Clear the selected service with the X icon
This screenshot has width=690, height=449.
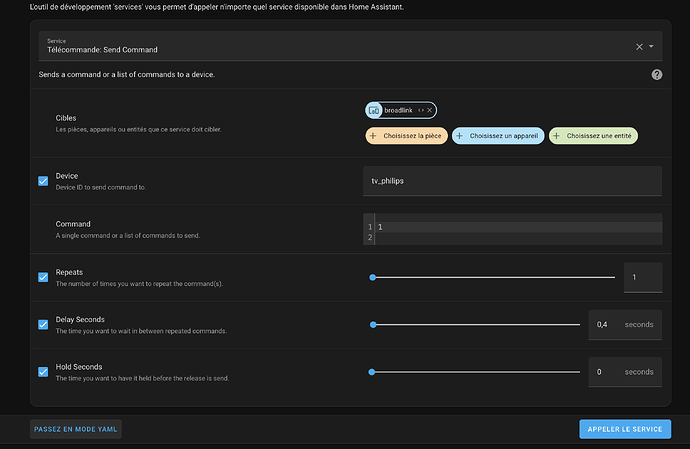[639, 47]
